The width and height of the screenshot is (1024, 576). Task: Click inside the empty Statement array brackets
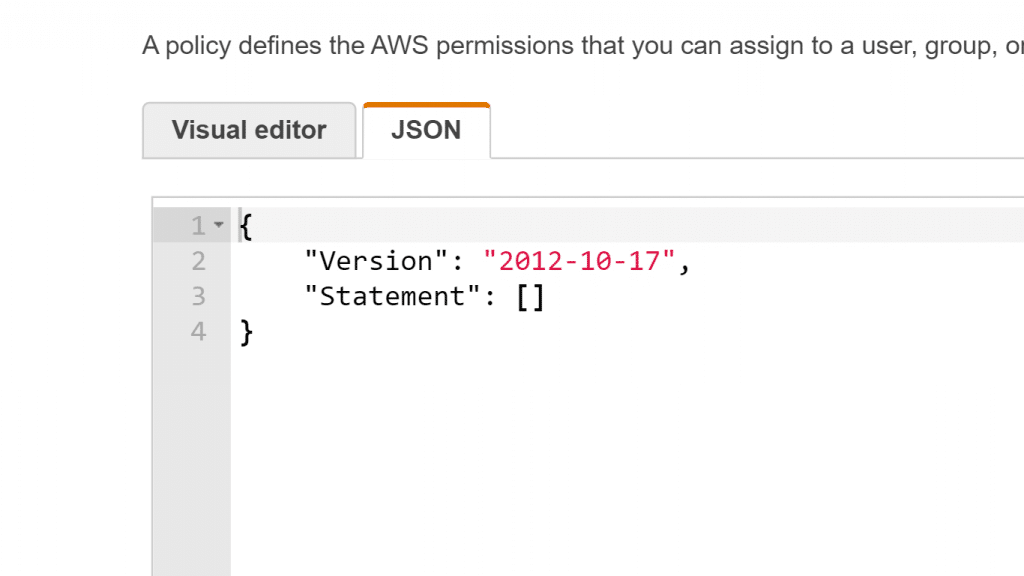tap(533, 296)
